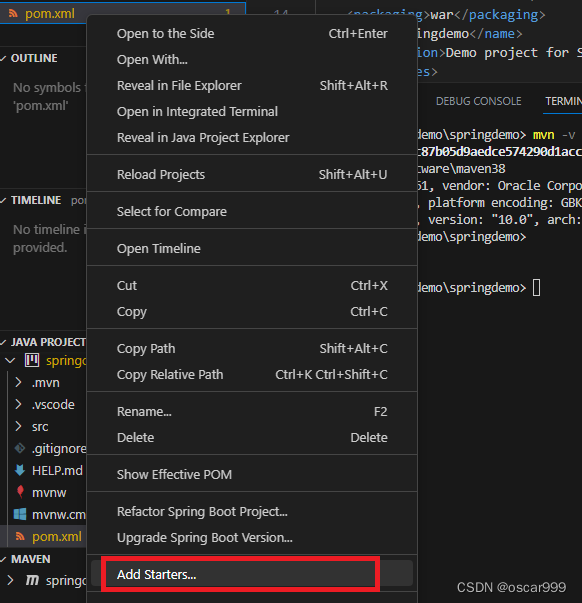
Task: Expand the src folder
Action: point(18,426)
